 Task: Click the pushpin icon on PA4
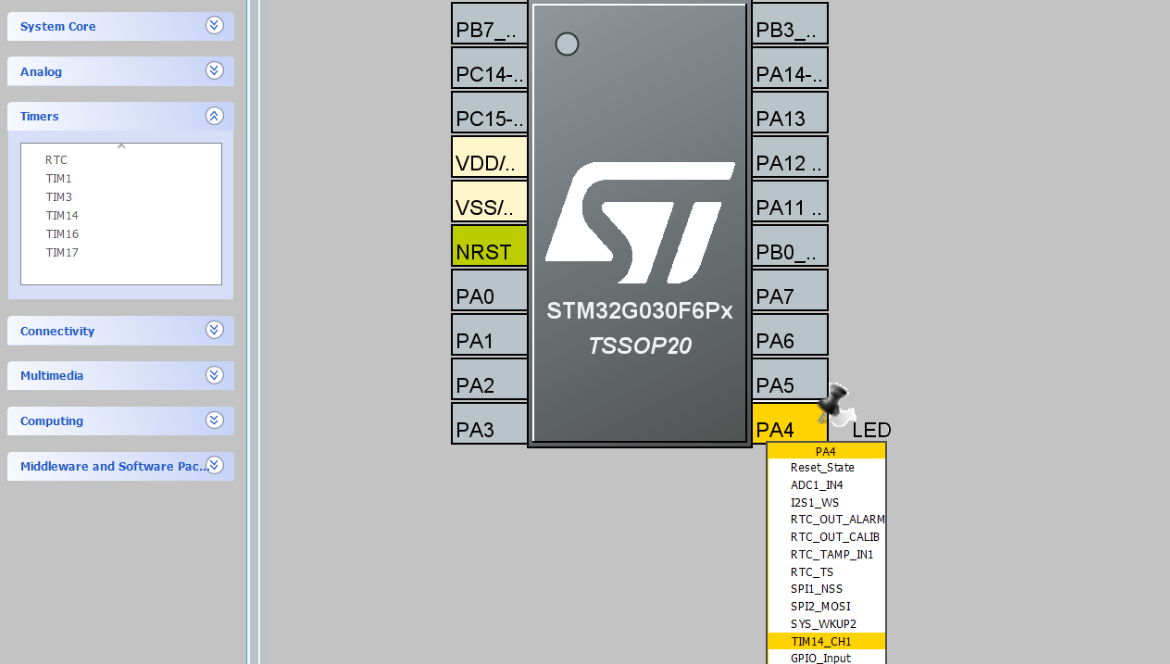[834, 403]
